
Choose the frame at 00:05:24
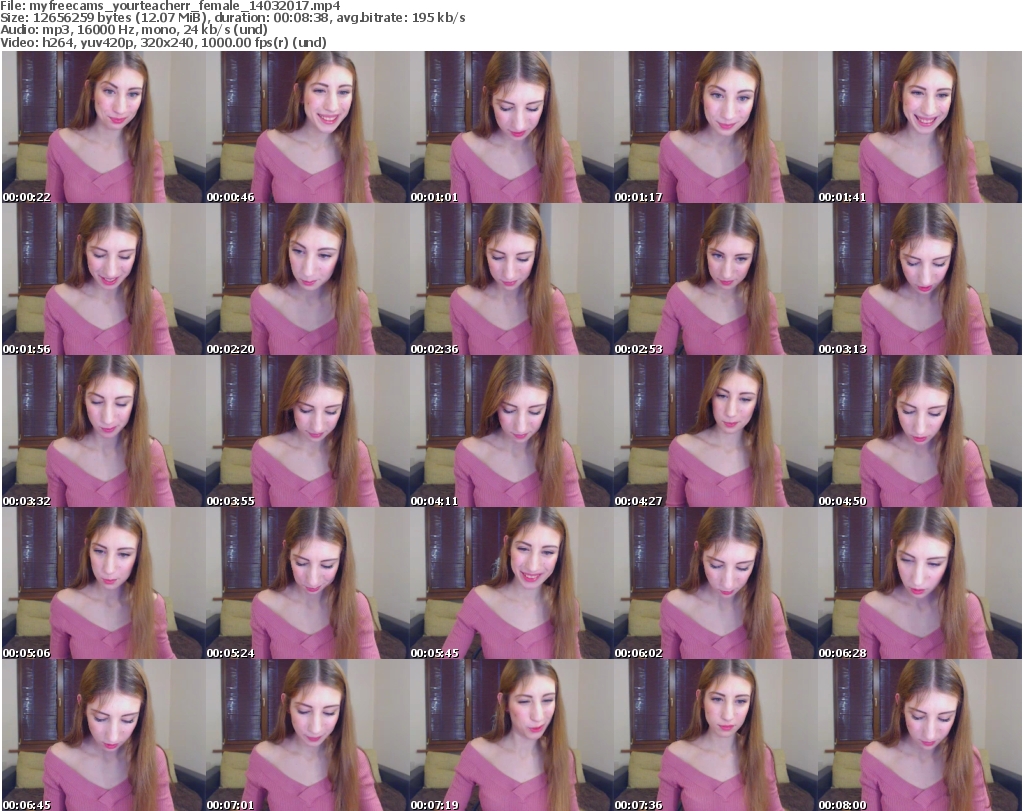point(308,583)
